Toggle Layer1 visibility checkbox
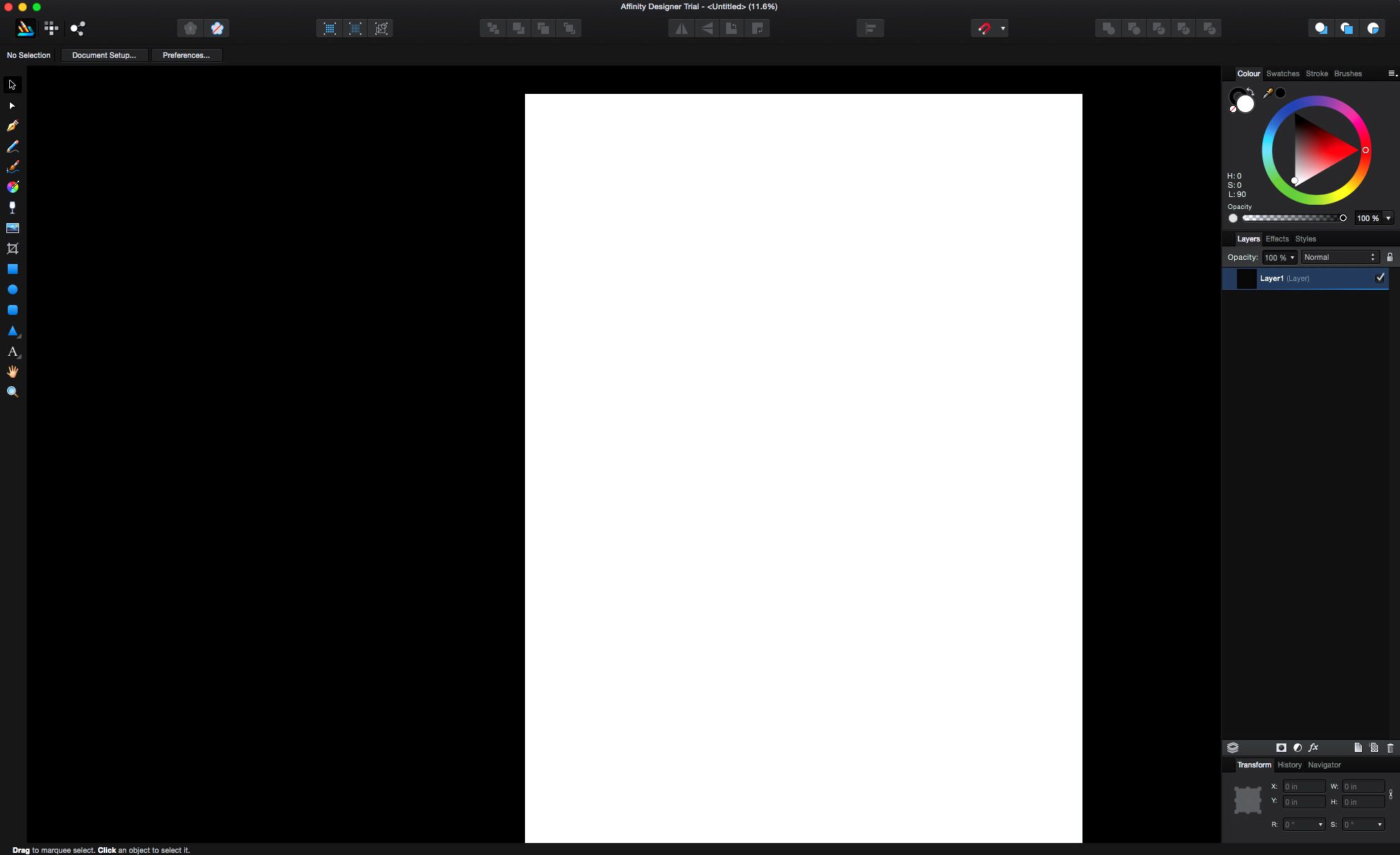Image resolution: width=1400 pixels, height=855 pixels. point(1383,278)
